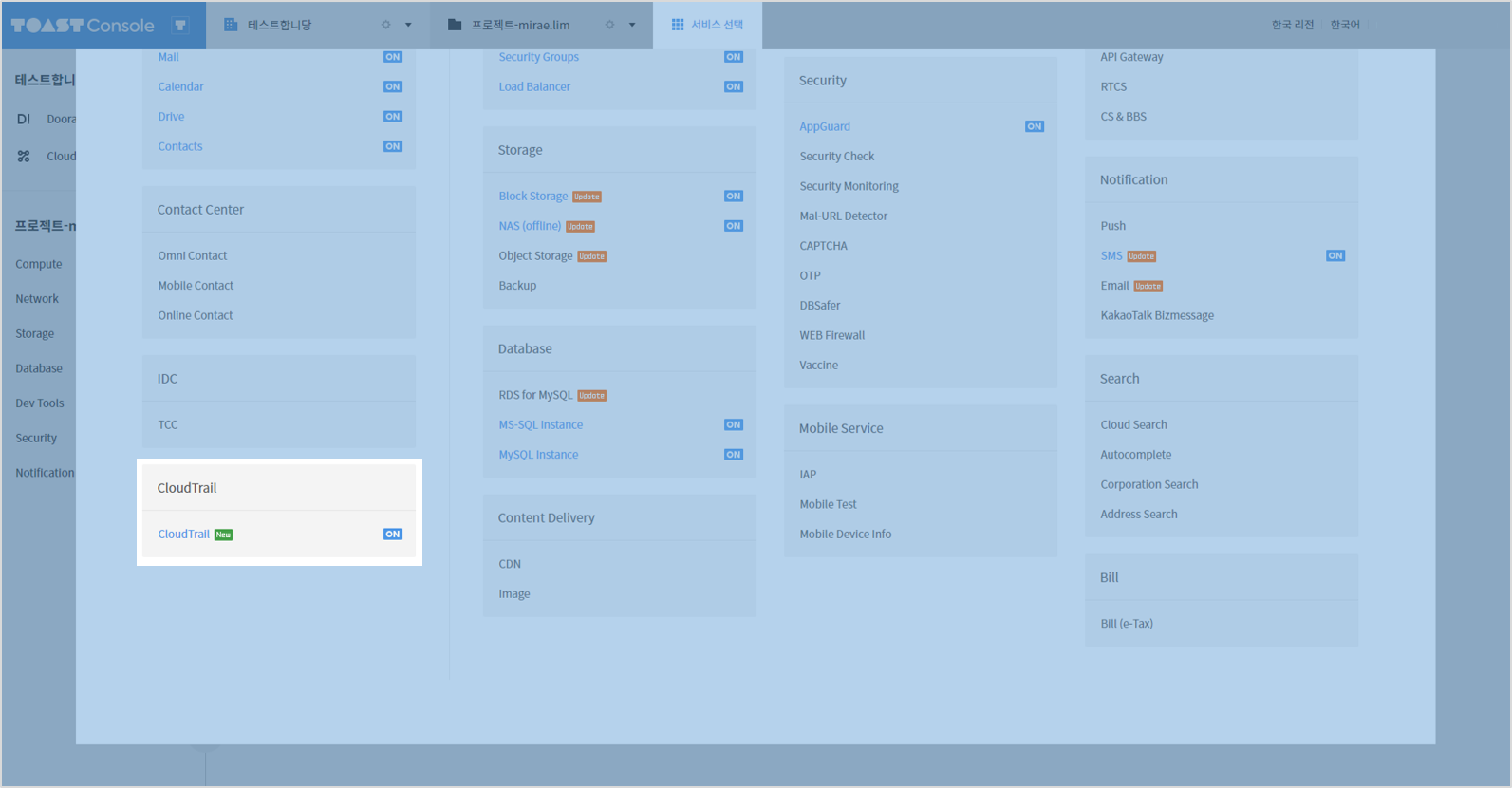This screenshot has height=788, width=1512.
Task: Click the New badge next to CloudTrail
Action: 223,535
